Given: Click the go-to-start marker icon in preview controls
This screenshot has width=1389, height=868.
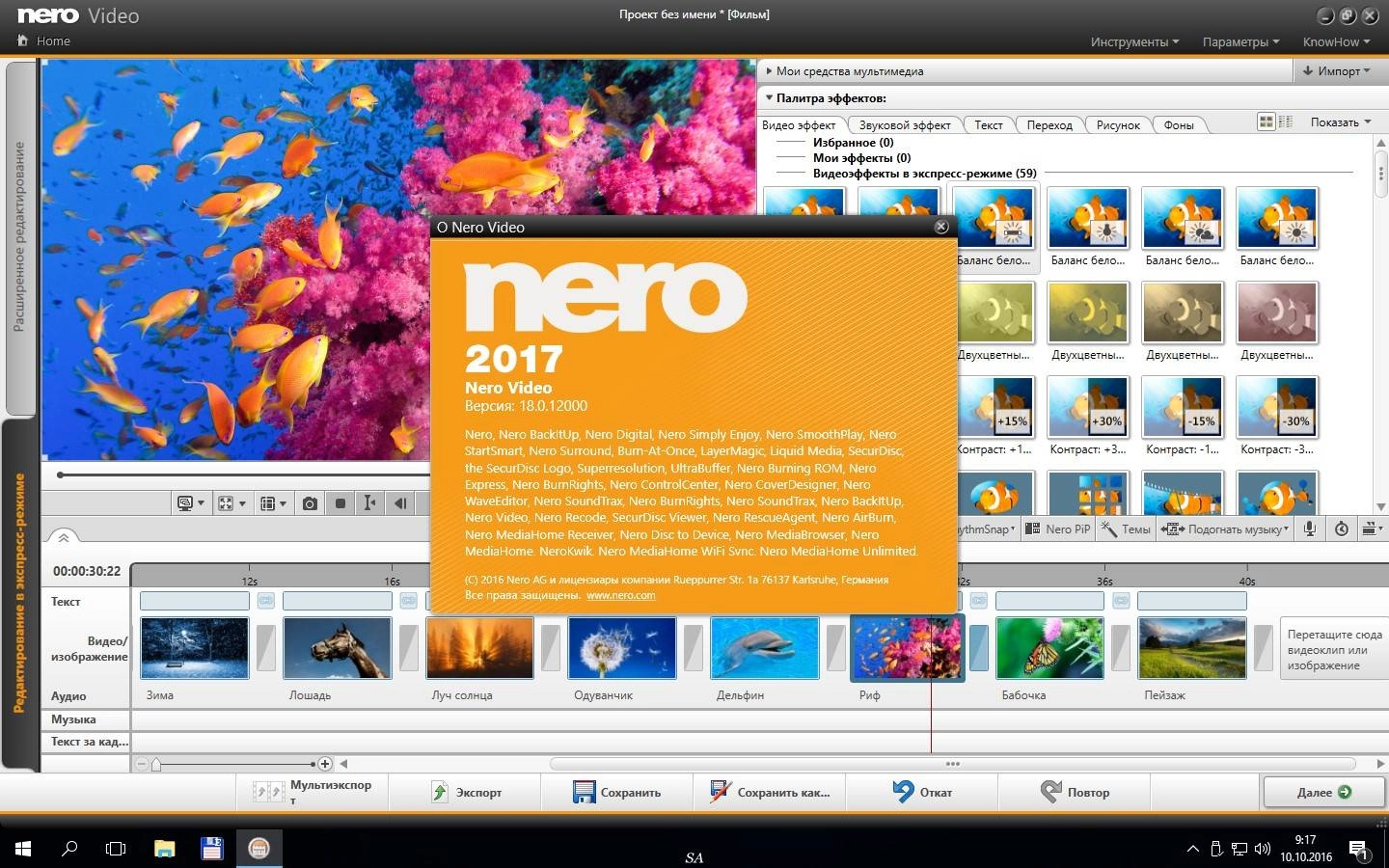Looking at the screenshot, I should [369, 503].
